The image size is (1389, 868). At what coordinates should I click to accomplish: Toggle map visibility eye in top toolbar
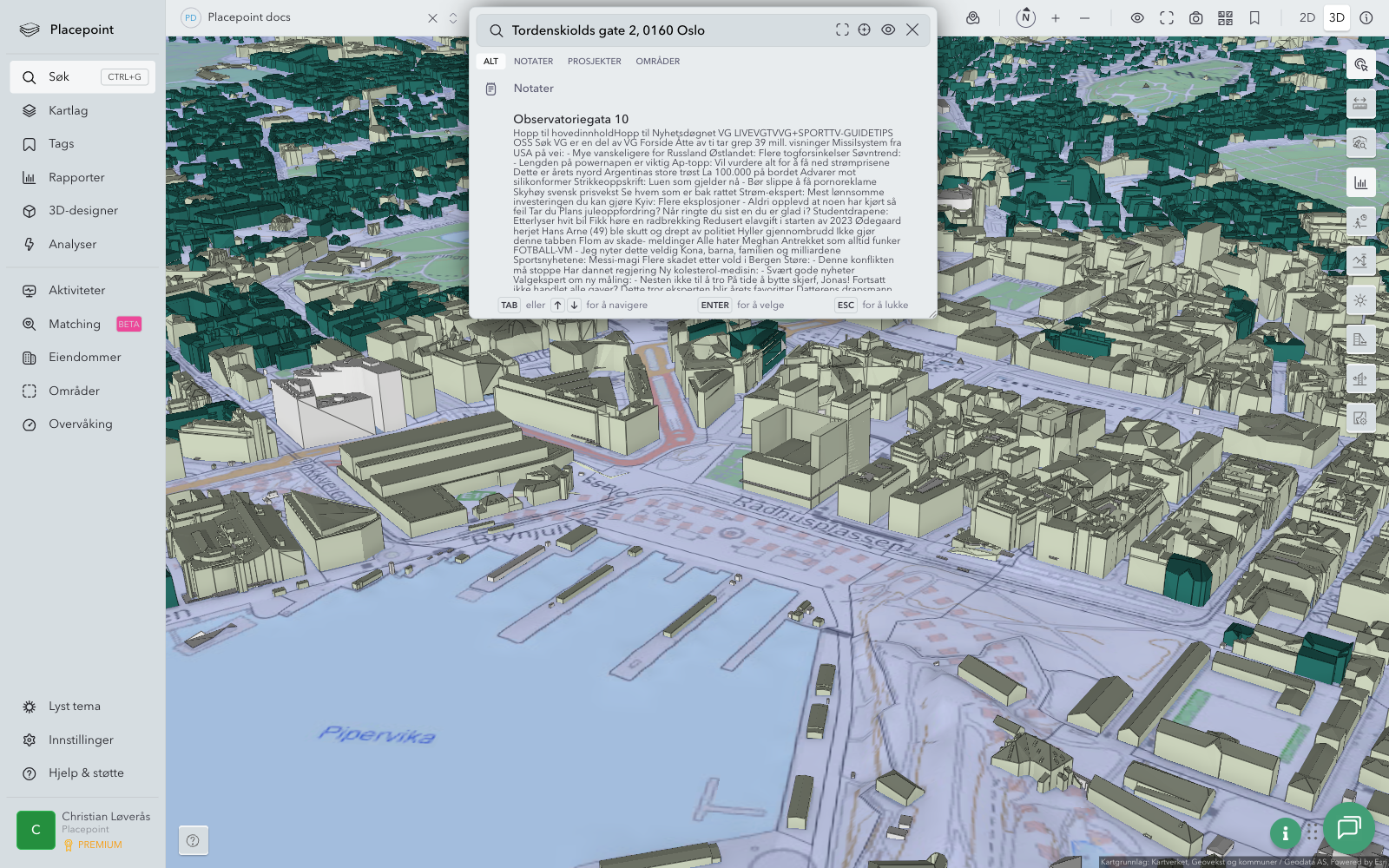[x=1137, y=17]
